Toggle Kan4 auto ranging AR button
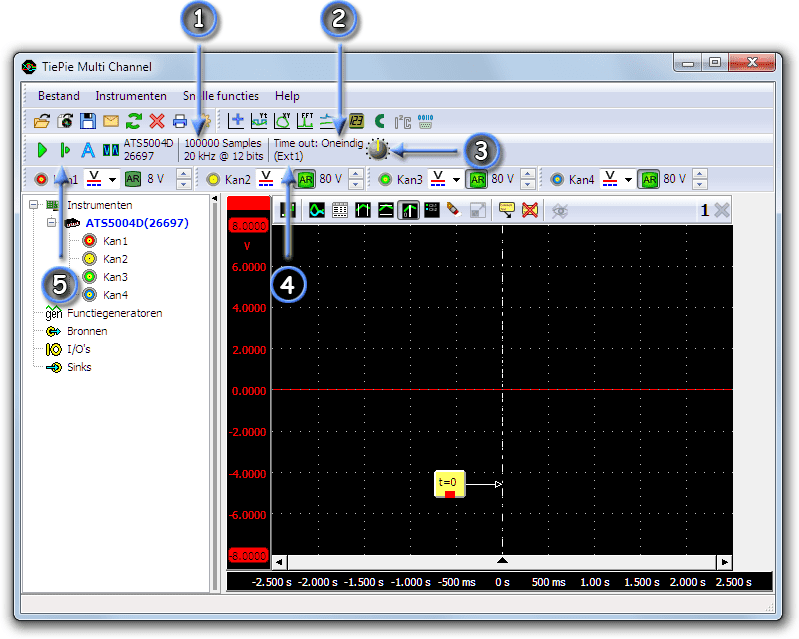This screenshot has width=799, height=639. pyautogui.click(x=649, y=179)
